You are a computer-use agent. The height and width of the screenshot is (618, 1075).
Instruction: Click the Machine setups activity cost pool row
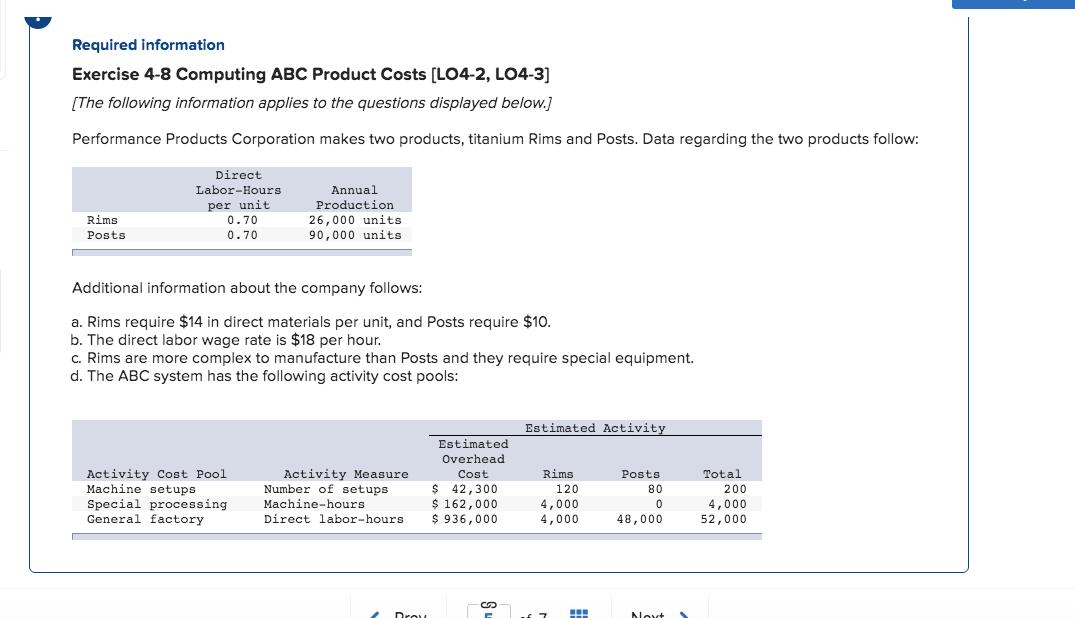(300, 489)
